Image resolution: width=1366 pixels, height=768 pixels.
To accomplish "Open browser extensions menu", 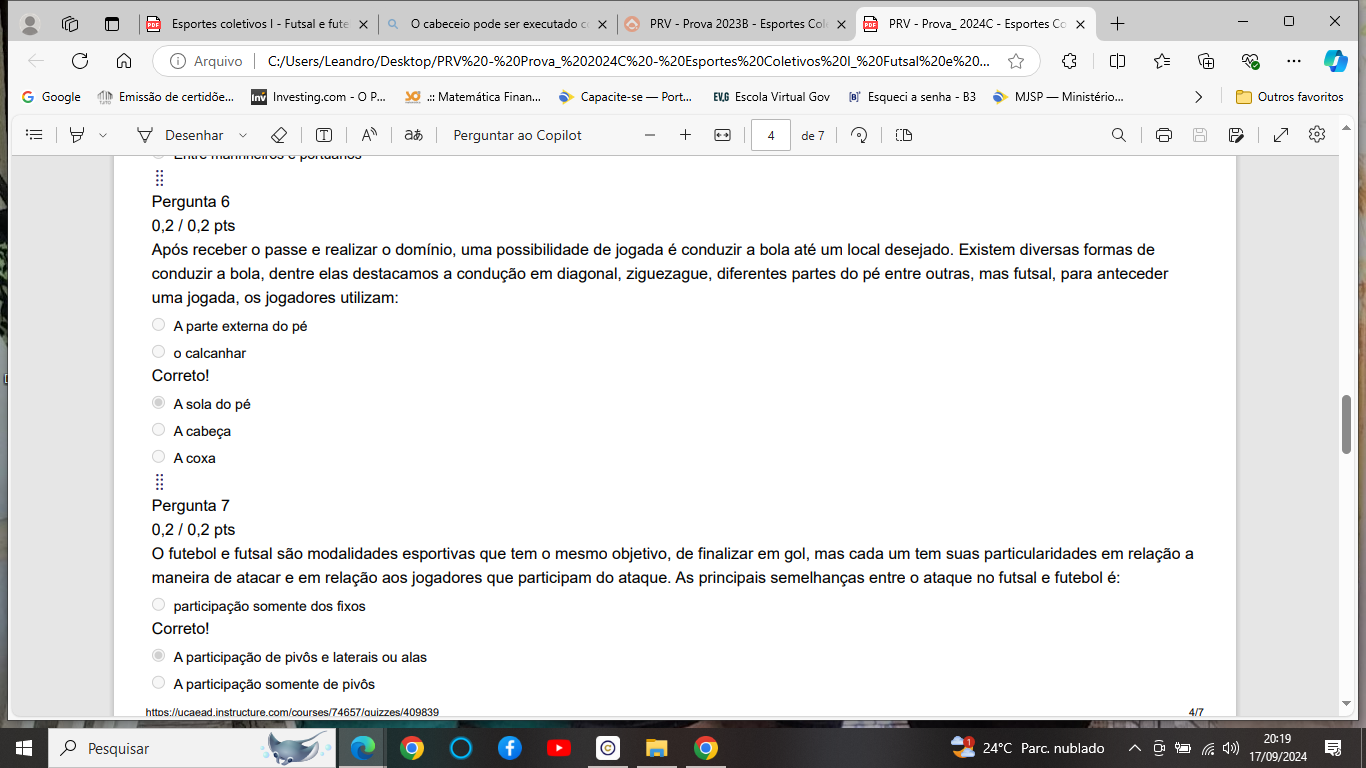I will coord(1069,61).
